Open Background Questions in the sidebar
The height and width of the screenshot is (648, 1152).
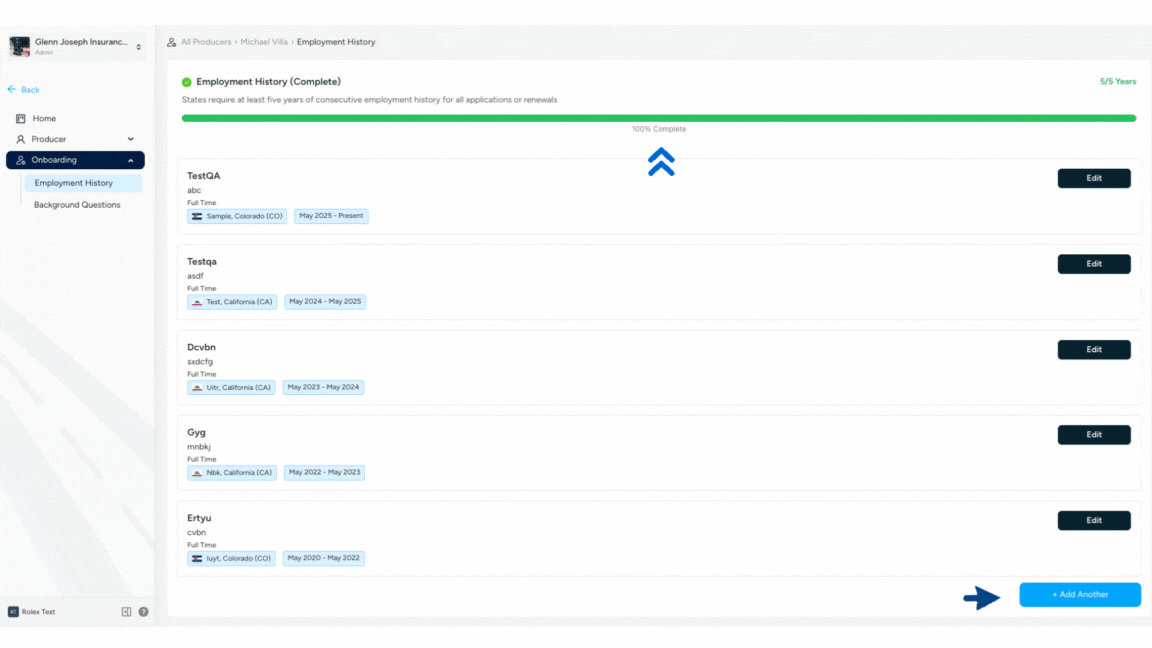(77, 205)
